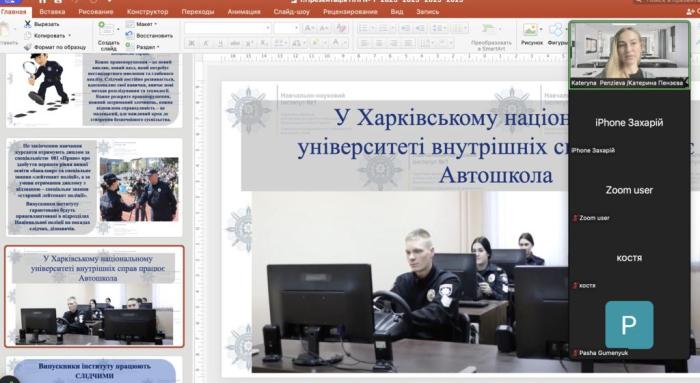Screen dimensions: 700x383
Task: Insert a picture via Рисунок icon
Action: 530,30
